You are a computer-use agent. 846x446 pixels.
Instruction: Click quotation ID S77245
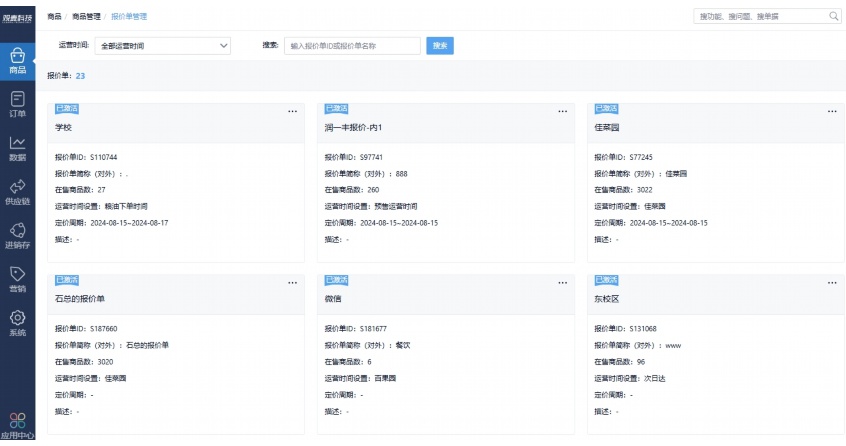point(641,157)
